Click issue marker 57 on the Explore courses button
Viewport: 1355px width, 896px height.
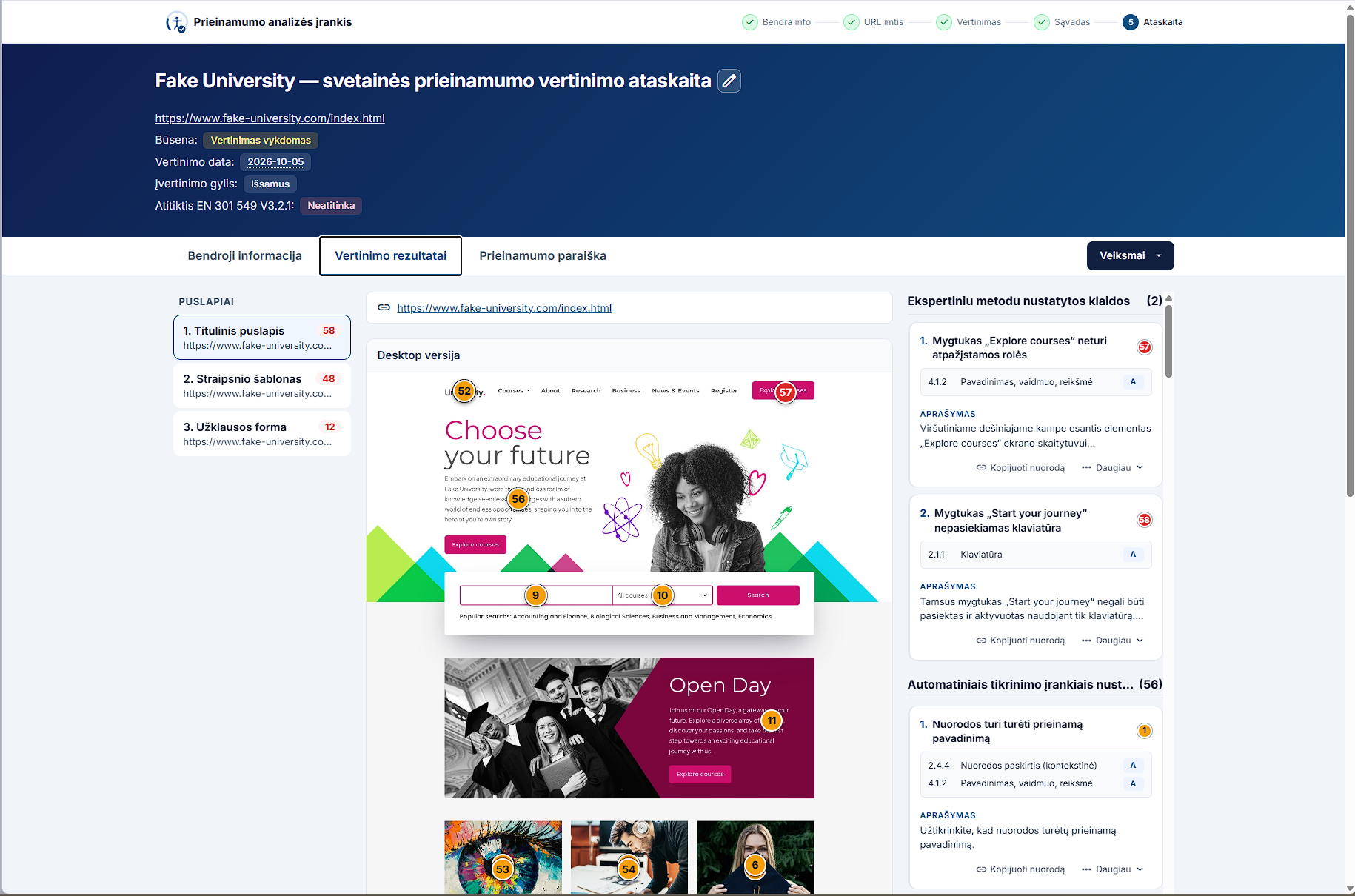pyautogui.click(x=786, y=392)
